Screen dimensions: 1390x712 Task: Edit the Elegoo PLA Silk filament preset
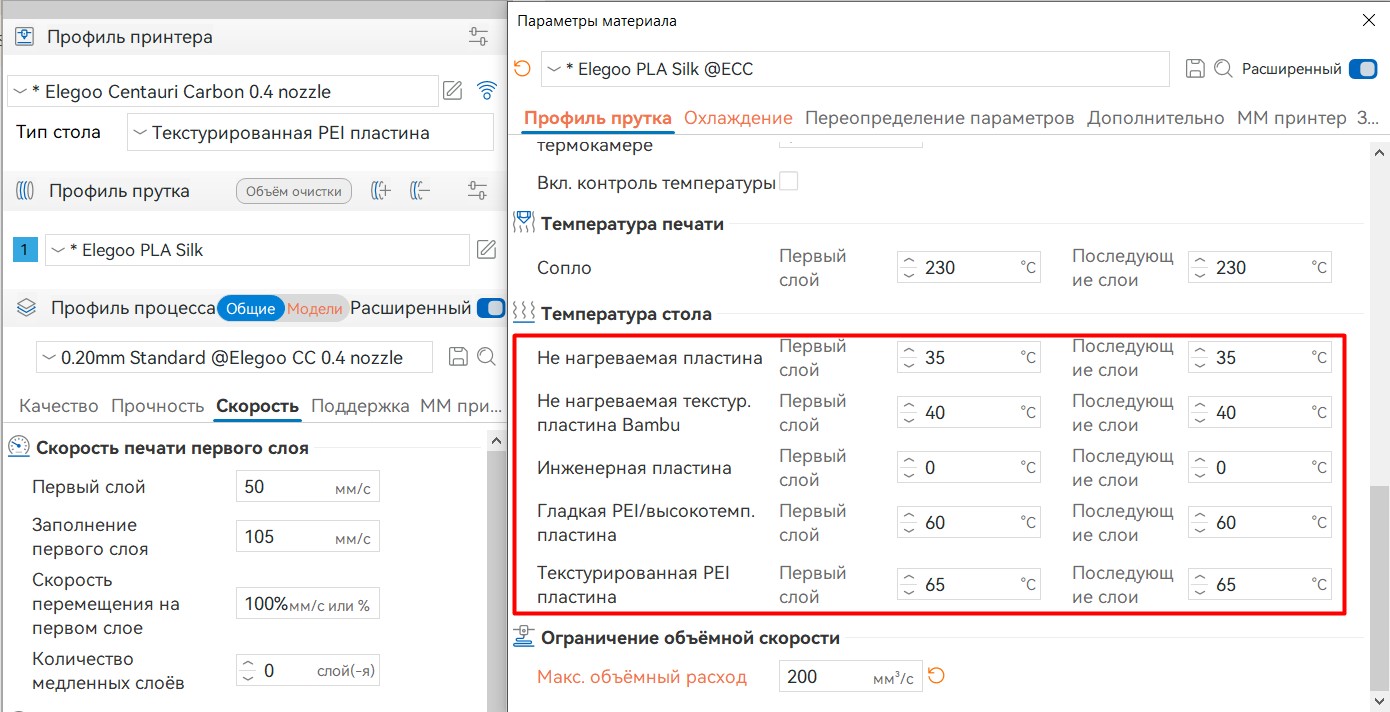pos(486,250)
